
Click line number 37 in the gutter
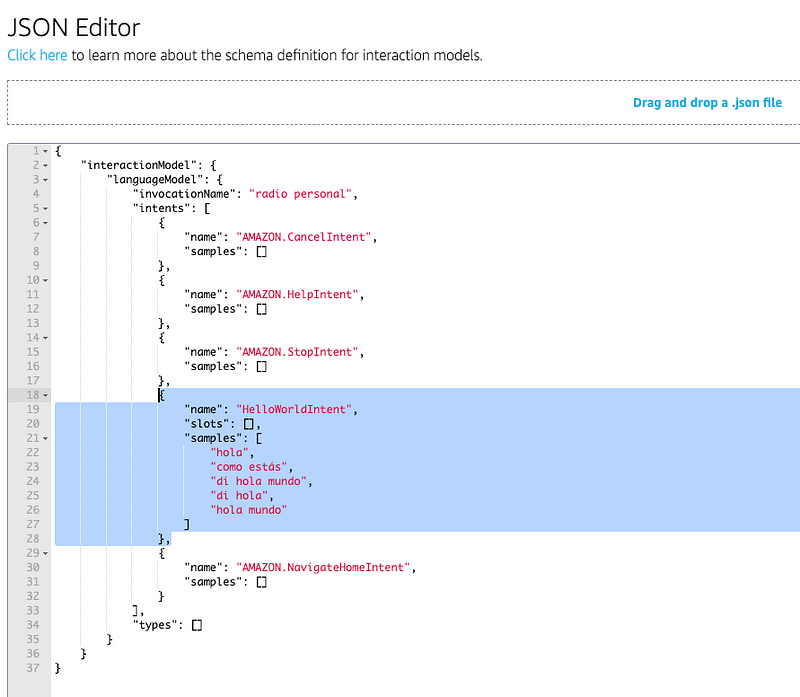pyautogui.click(x=35, y=668)
